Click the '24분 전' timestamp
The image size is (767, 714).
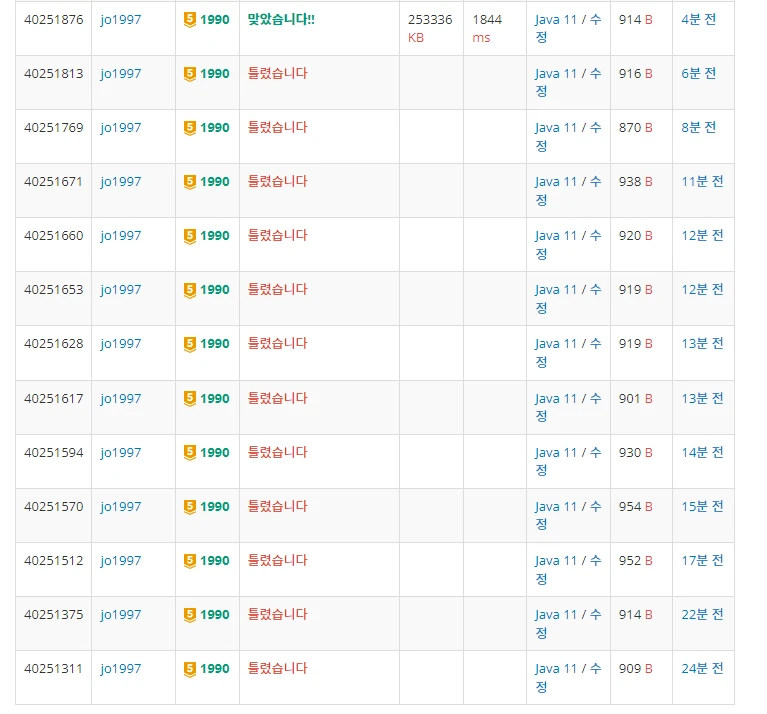point(702,669)
